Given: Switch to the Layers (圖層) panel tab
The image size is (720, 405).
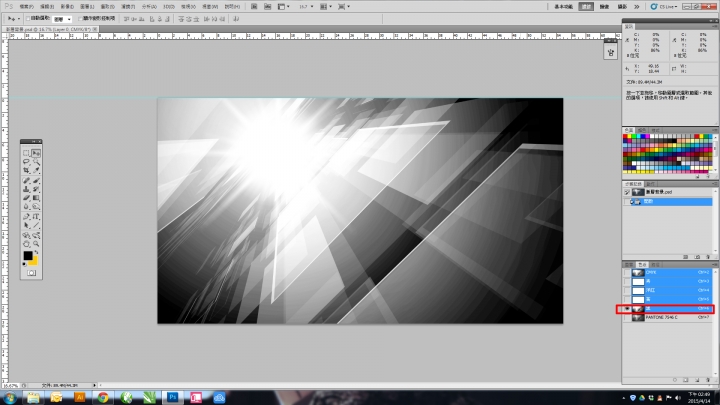Looking at the screenshot, I should tap(629, 264).
